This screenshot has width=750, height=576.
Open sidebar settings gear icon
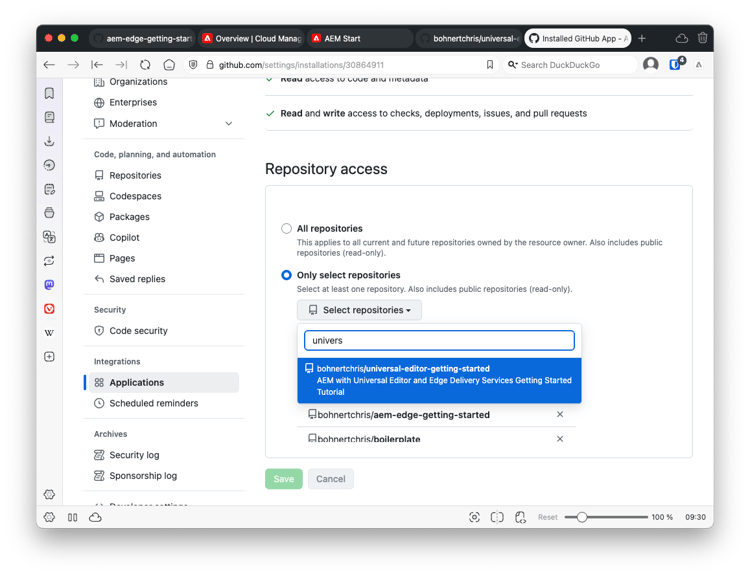[49, 494]
